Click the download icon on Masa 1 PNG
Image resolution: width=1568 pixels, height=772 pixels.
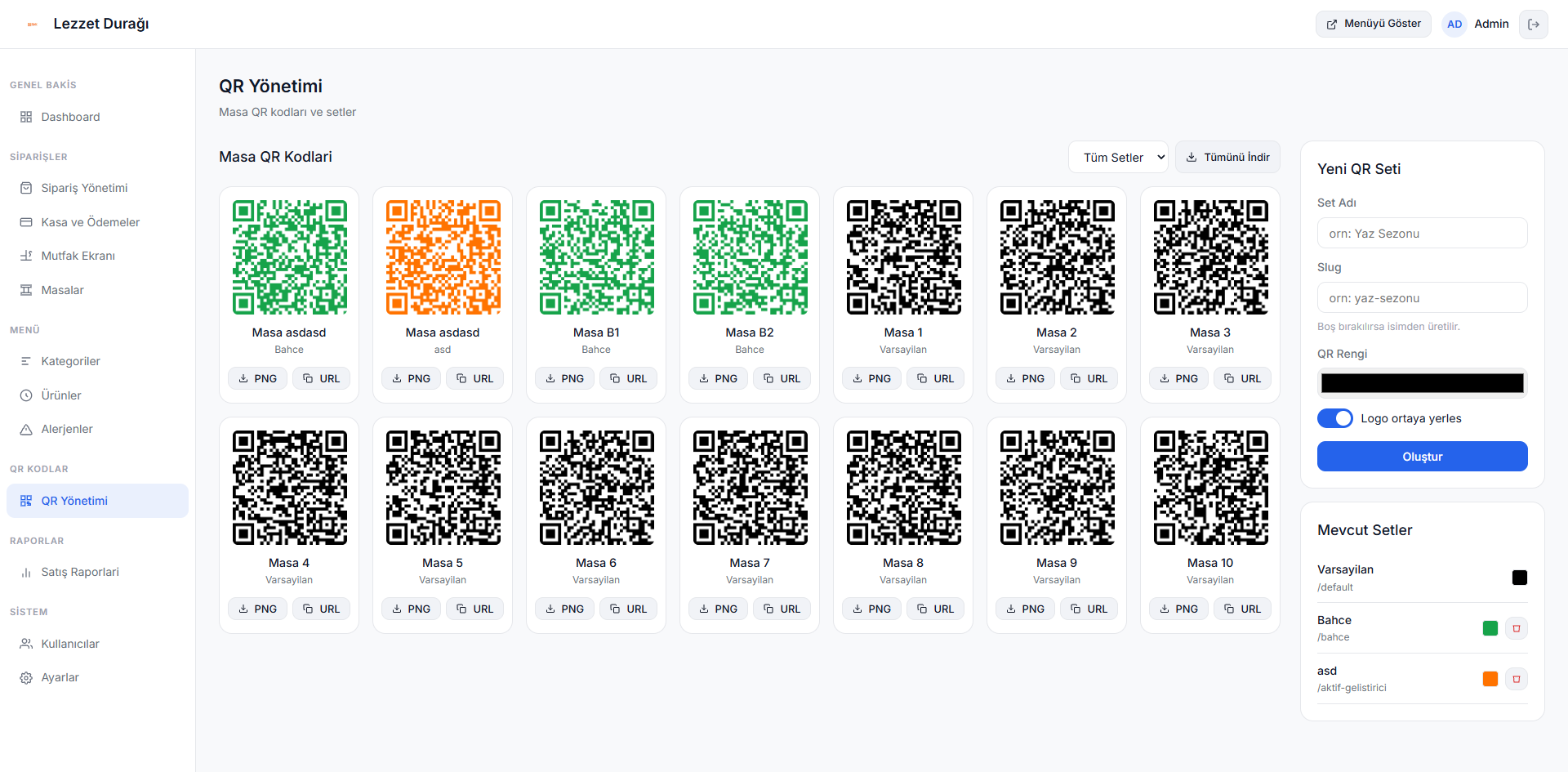coord(857,378)
